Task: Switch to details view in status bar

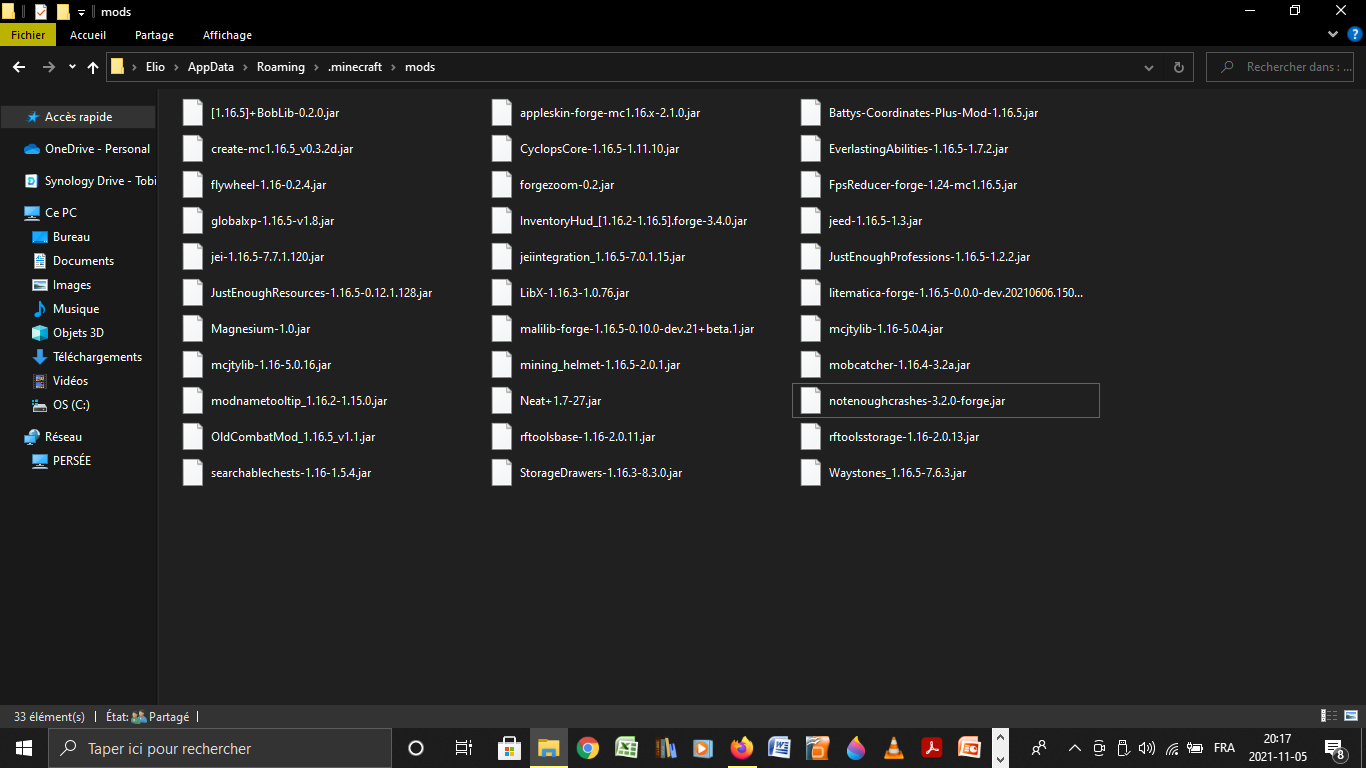Action: coord(1329,716)
